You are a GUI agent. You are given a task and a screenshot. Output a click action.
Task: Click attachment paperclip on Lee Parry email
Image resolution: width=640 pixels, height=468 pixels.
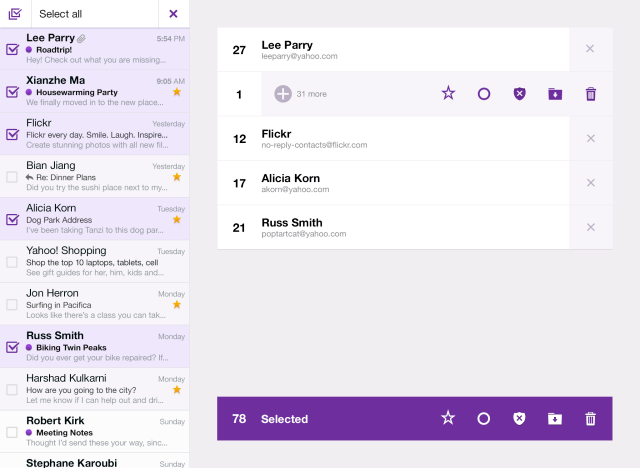(x=82, y=39)
